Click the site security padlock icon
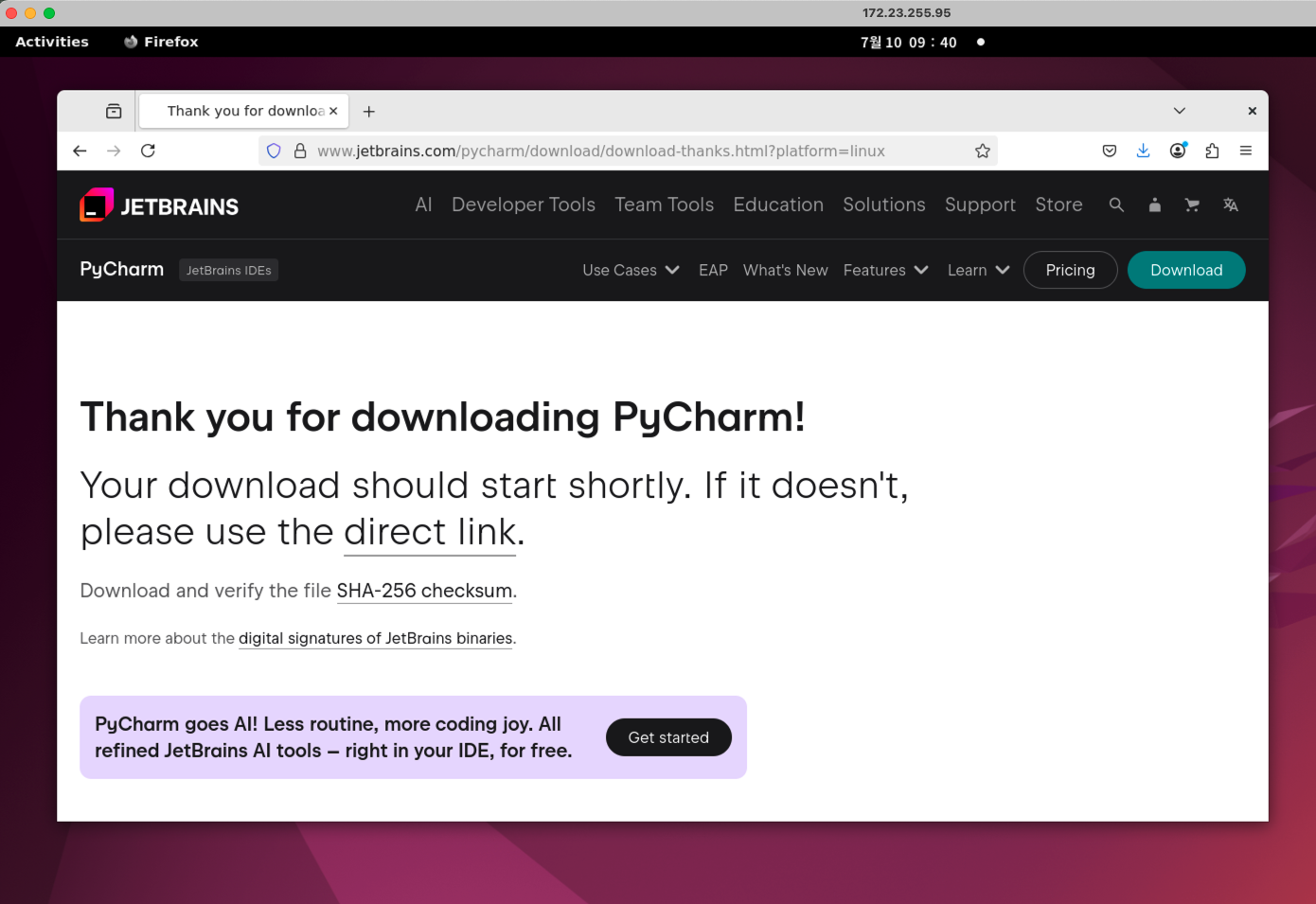This screenshot has width=1316, height=904. [300, 151]
